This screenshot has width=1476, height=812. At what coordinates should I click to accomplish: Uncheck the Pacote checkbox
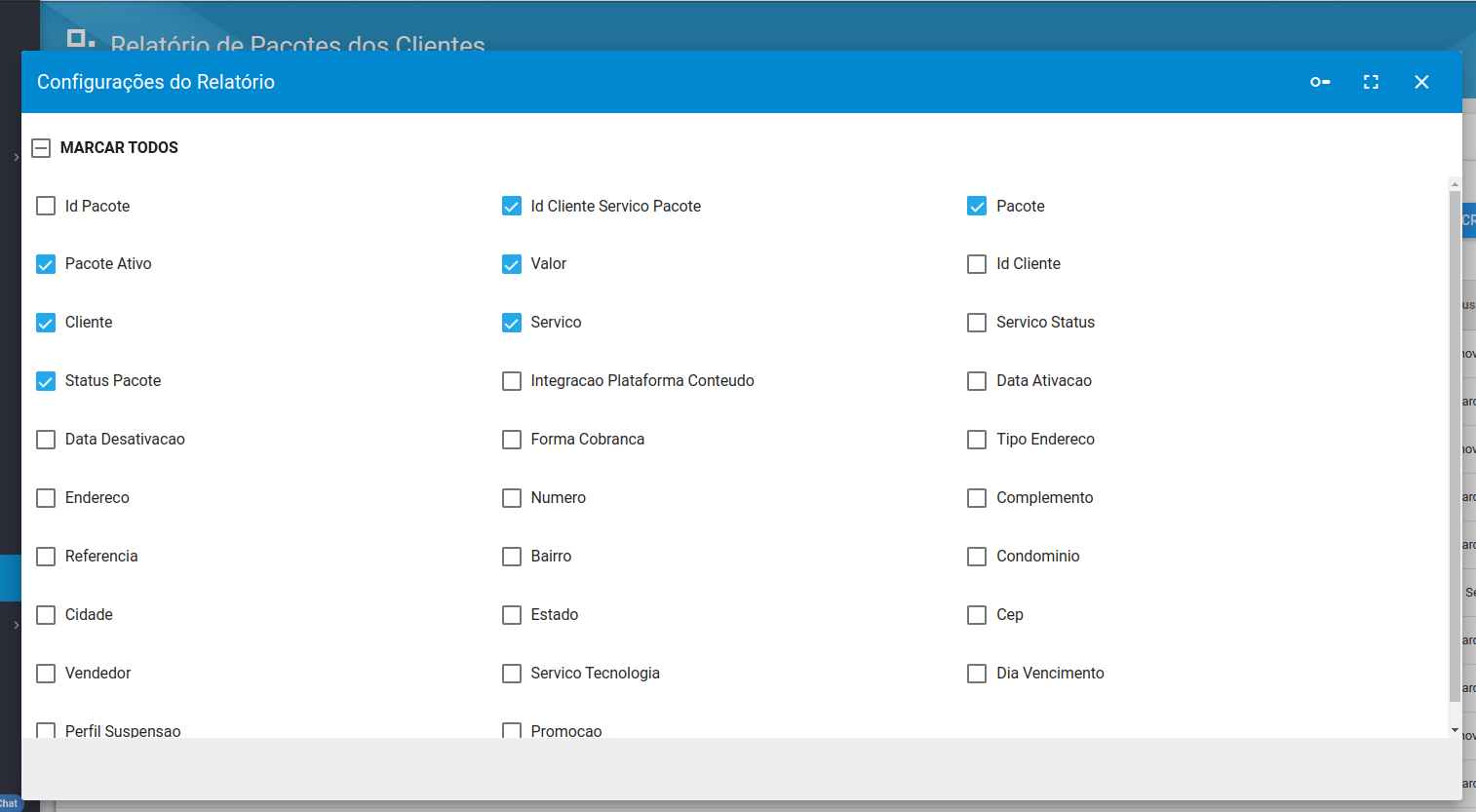[x=977, y=206]
